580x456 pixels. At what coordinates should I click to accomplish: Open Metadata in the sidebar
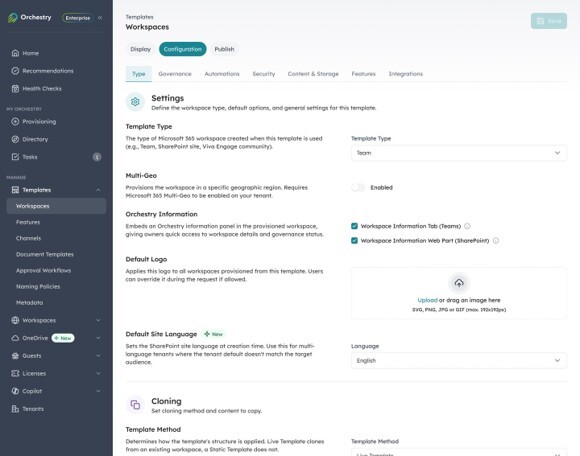(56, 303)
